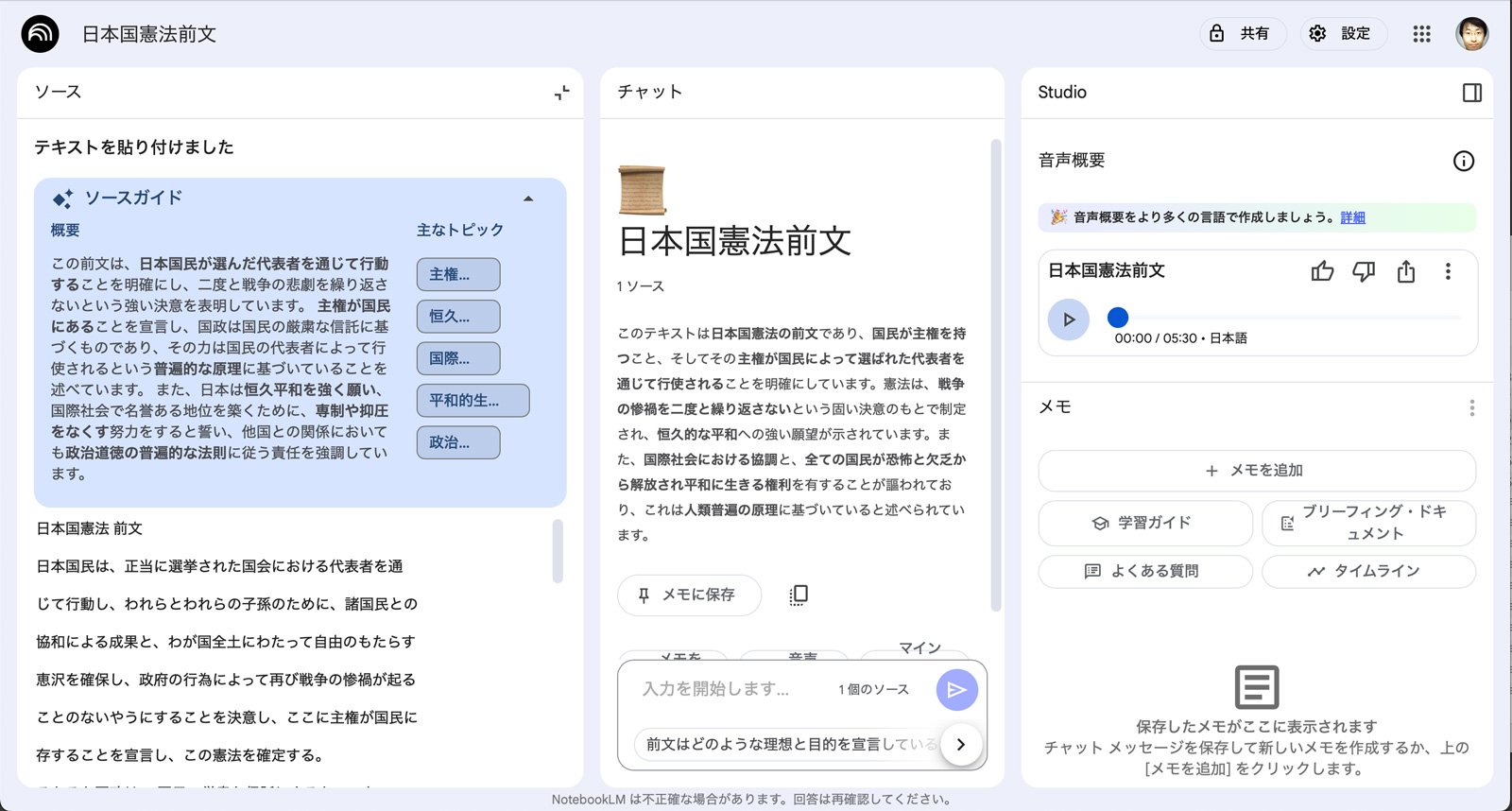
Task: Open Google apps grid
Action: coord(1421,34)
